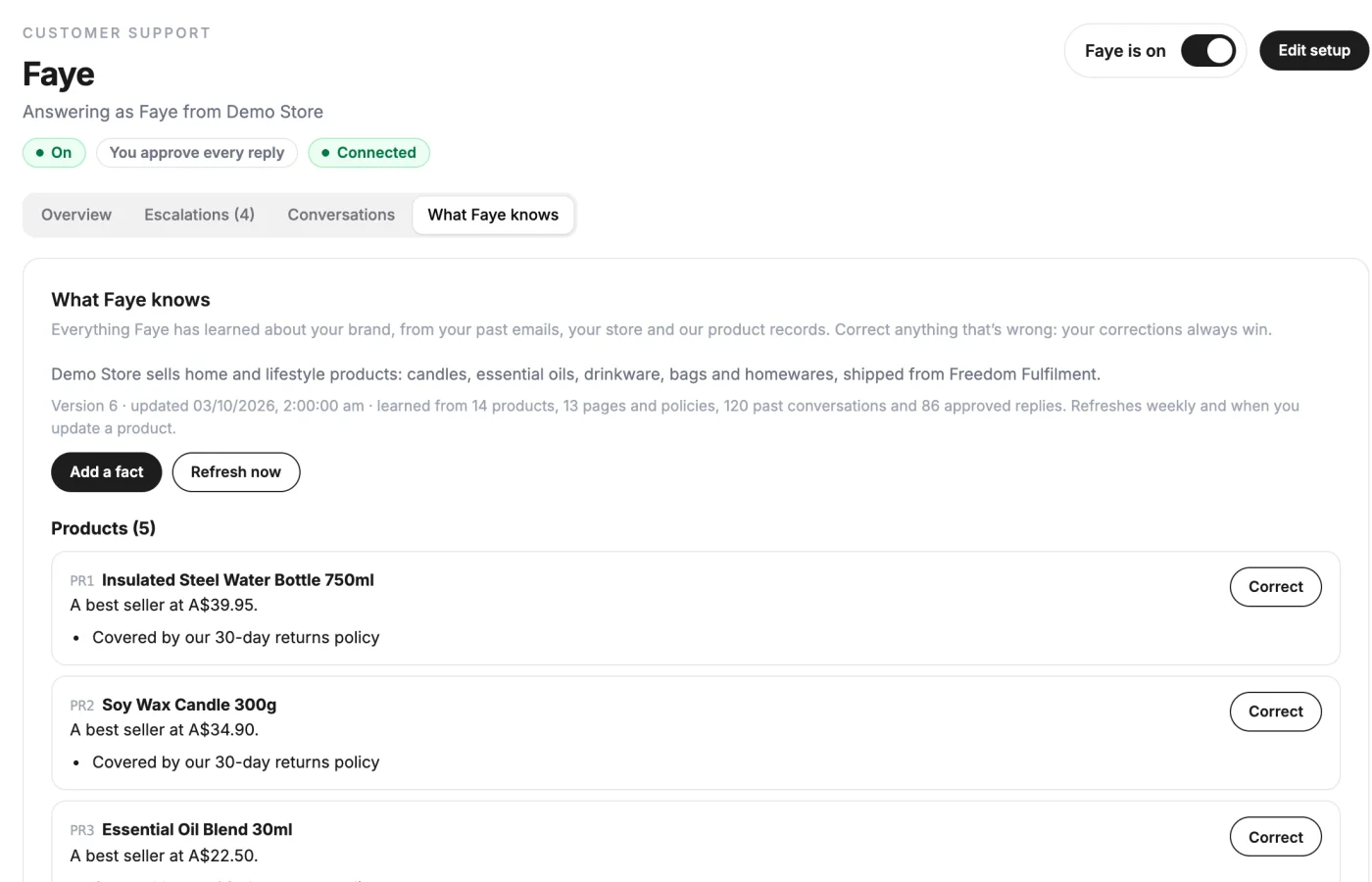
Task: Click the Connected status badge
Action: click(368, 153)
